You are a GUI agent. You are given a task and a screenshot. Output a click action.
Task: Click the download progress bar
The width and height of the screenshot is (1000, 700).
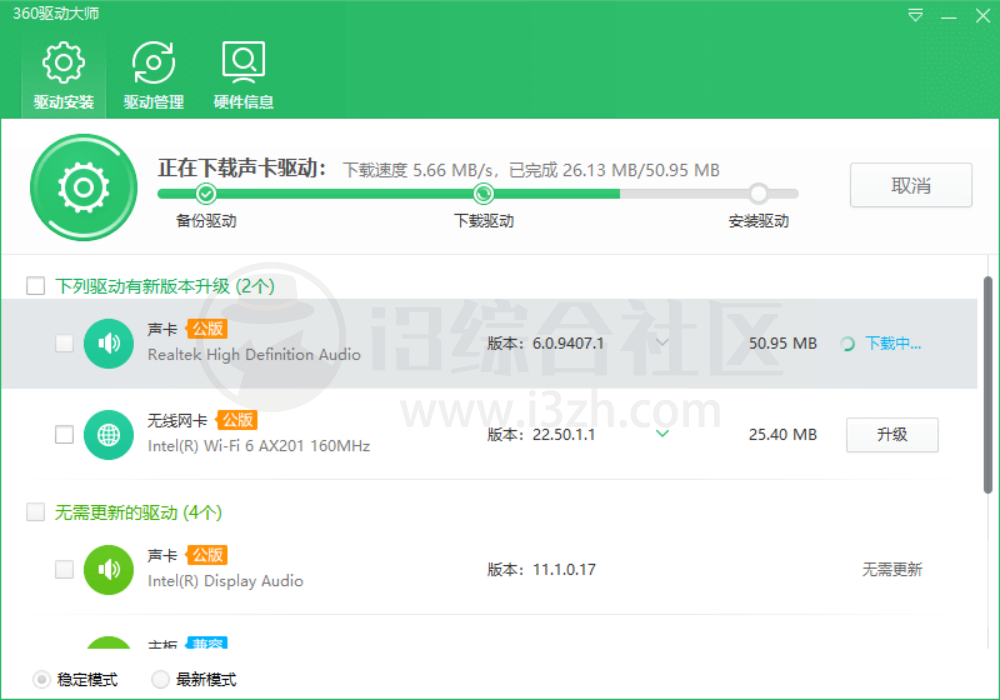point(478,194)
